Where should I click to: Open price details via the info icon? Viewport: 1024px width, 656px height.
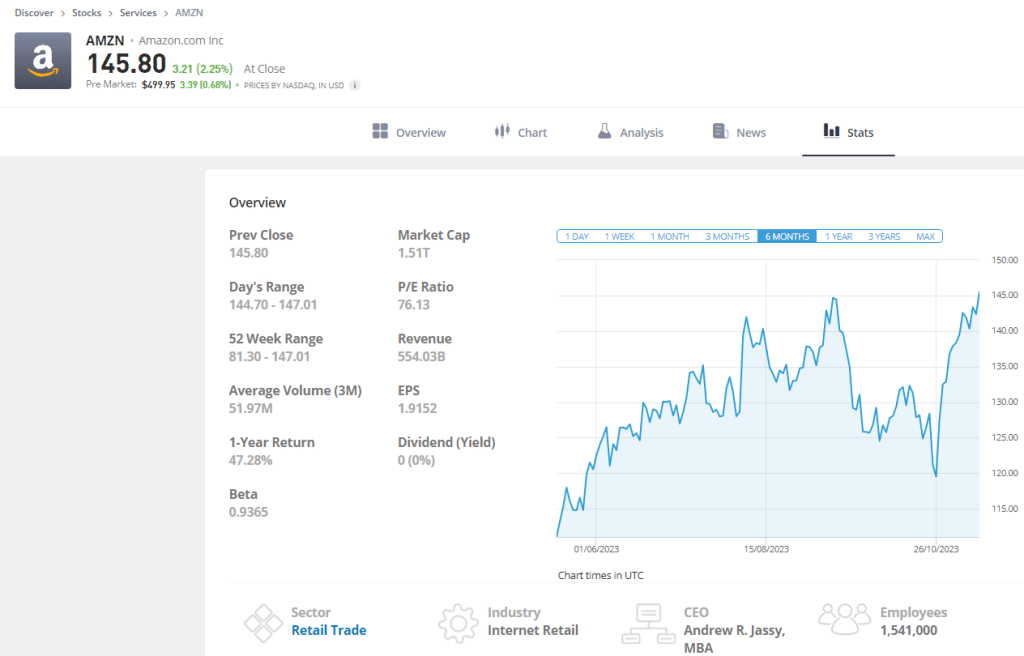(355, 85)
